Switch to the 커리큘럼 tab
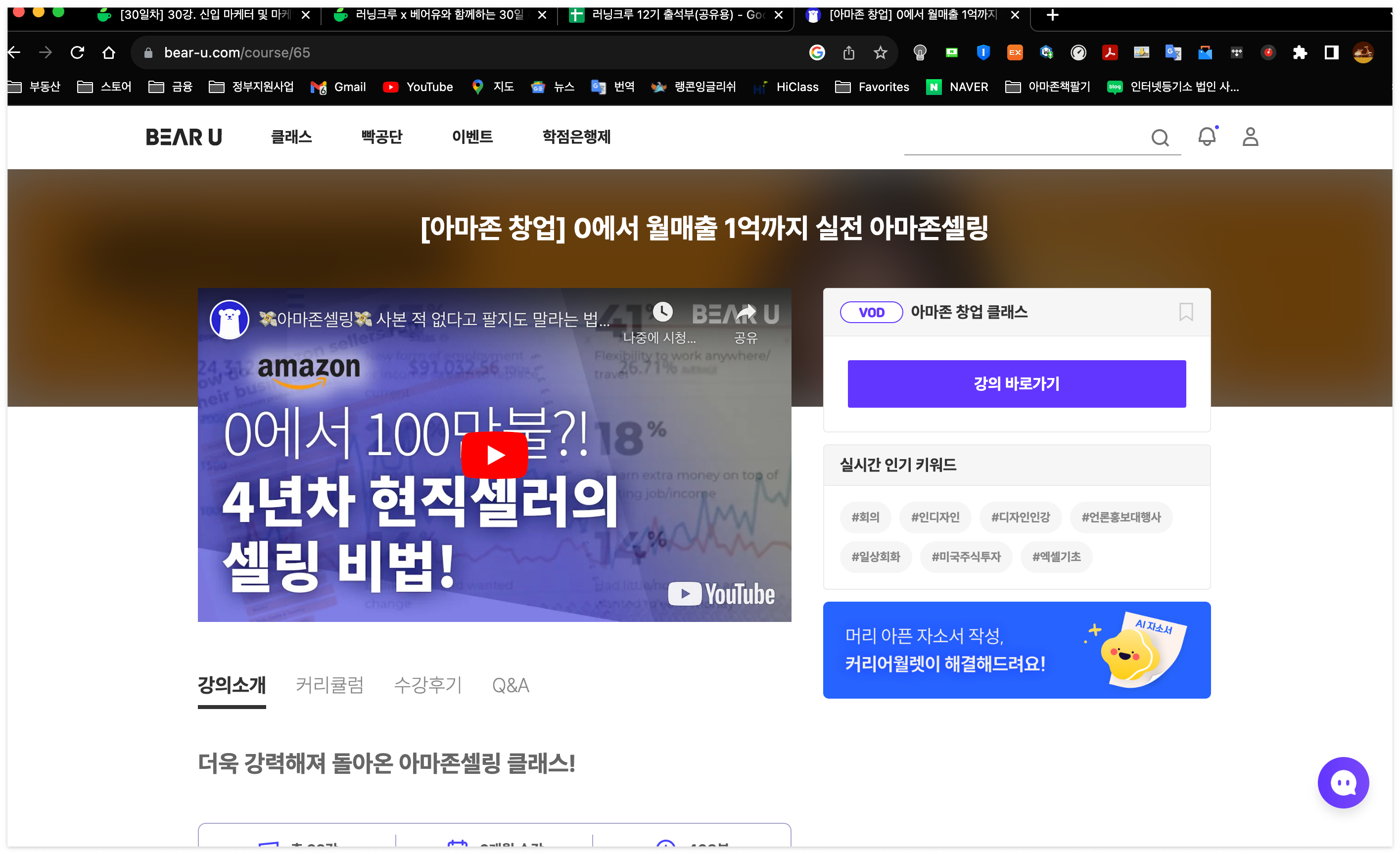The height and width of the screenshot is (854, 1400). click(x=329, y=685)
